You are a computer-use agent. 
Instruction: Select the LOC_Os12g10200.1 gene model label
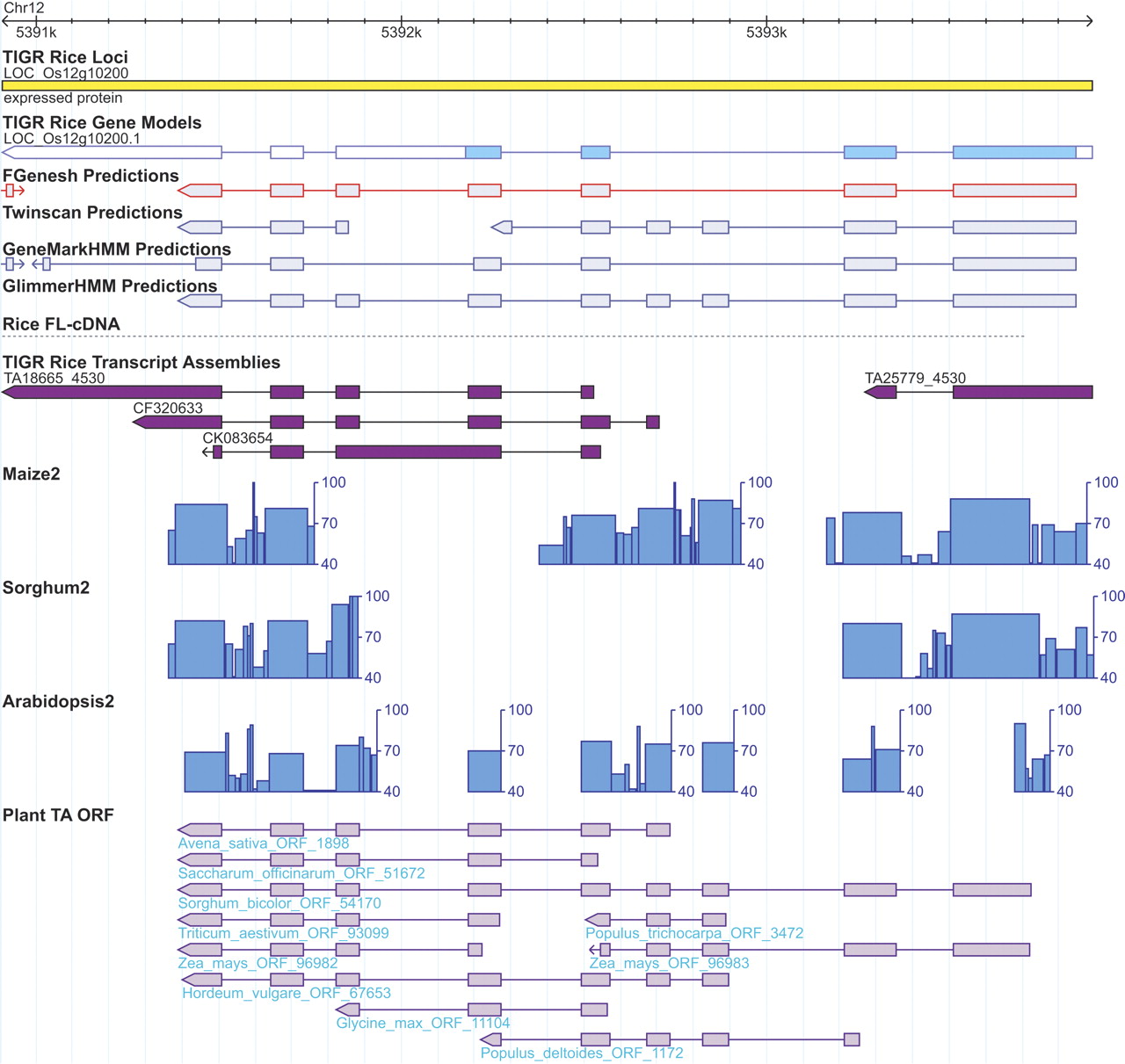72,138
